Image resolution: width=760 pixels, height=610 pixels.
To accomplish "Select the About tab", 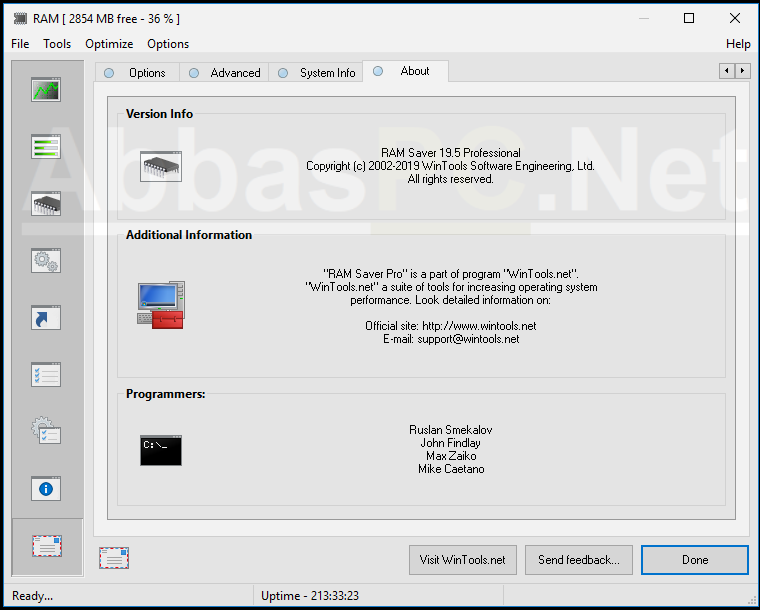I will tap(405, 71).
